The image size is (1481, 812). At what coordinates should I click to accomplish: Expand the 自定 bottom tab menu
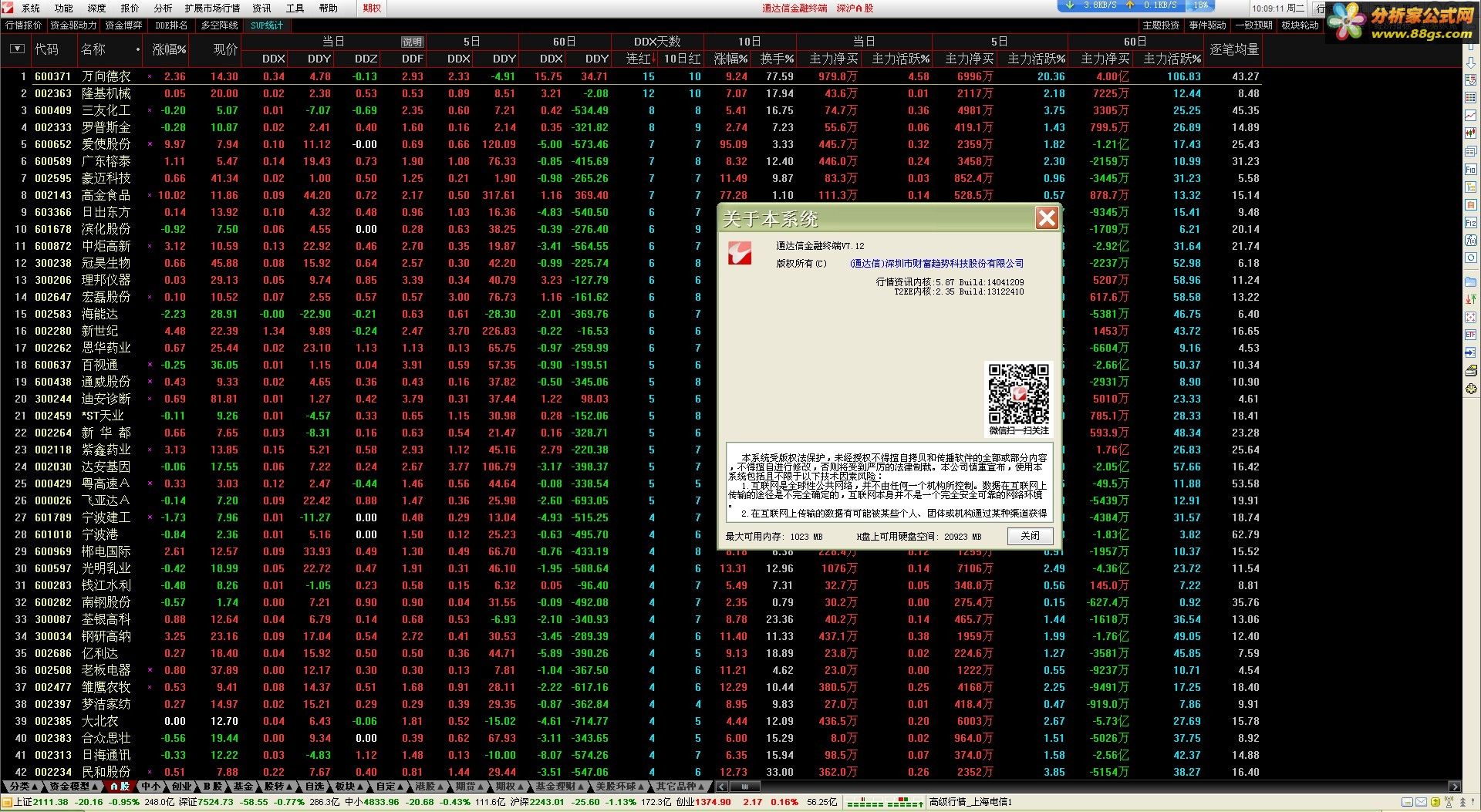[x=390, y=787]
